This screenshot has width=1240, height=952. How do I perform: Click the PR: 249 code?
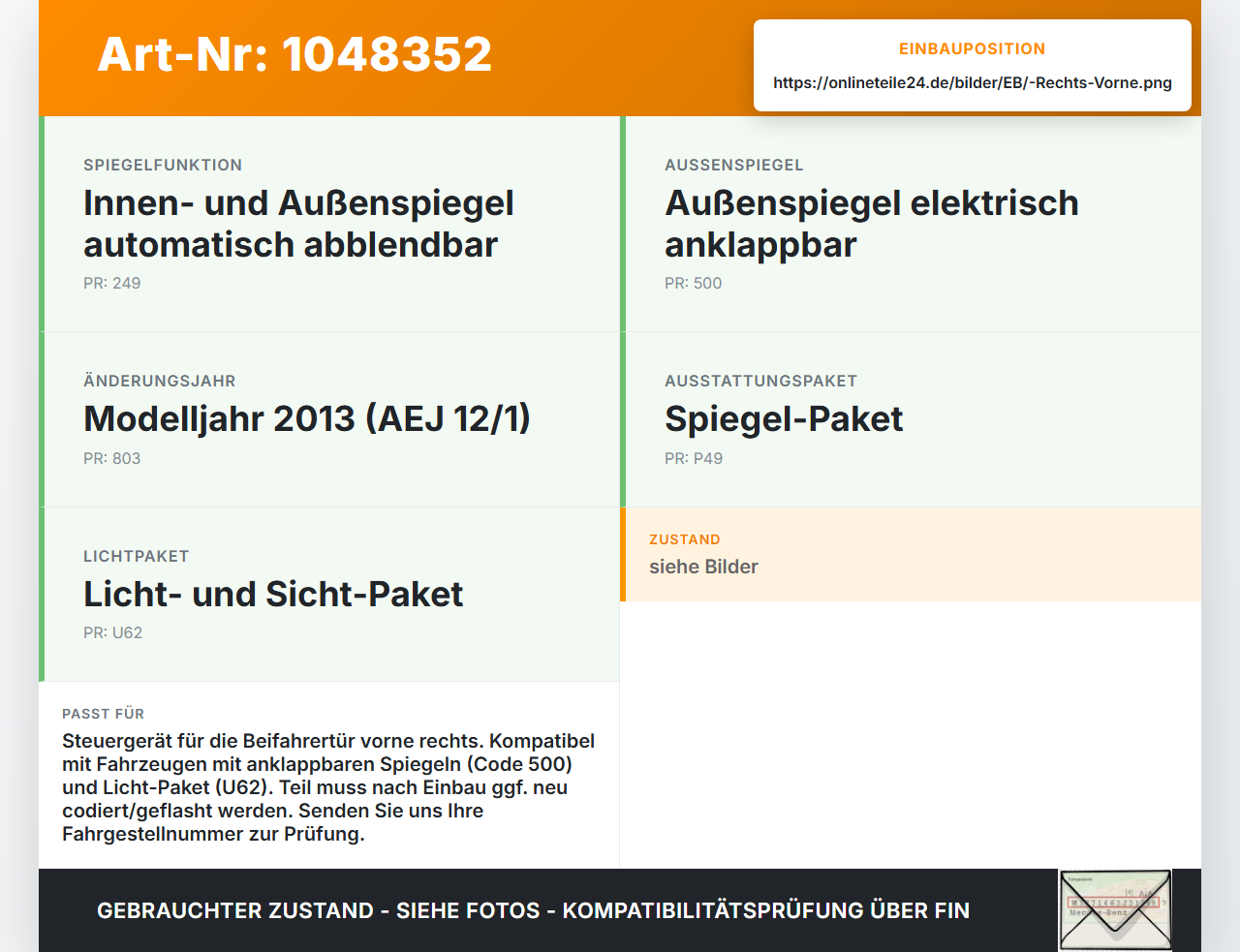pos(112,283)
